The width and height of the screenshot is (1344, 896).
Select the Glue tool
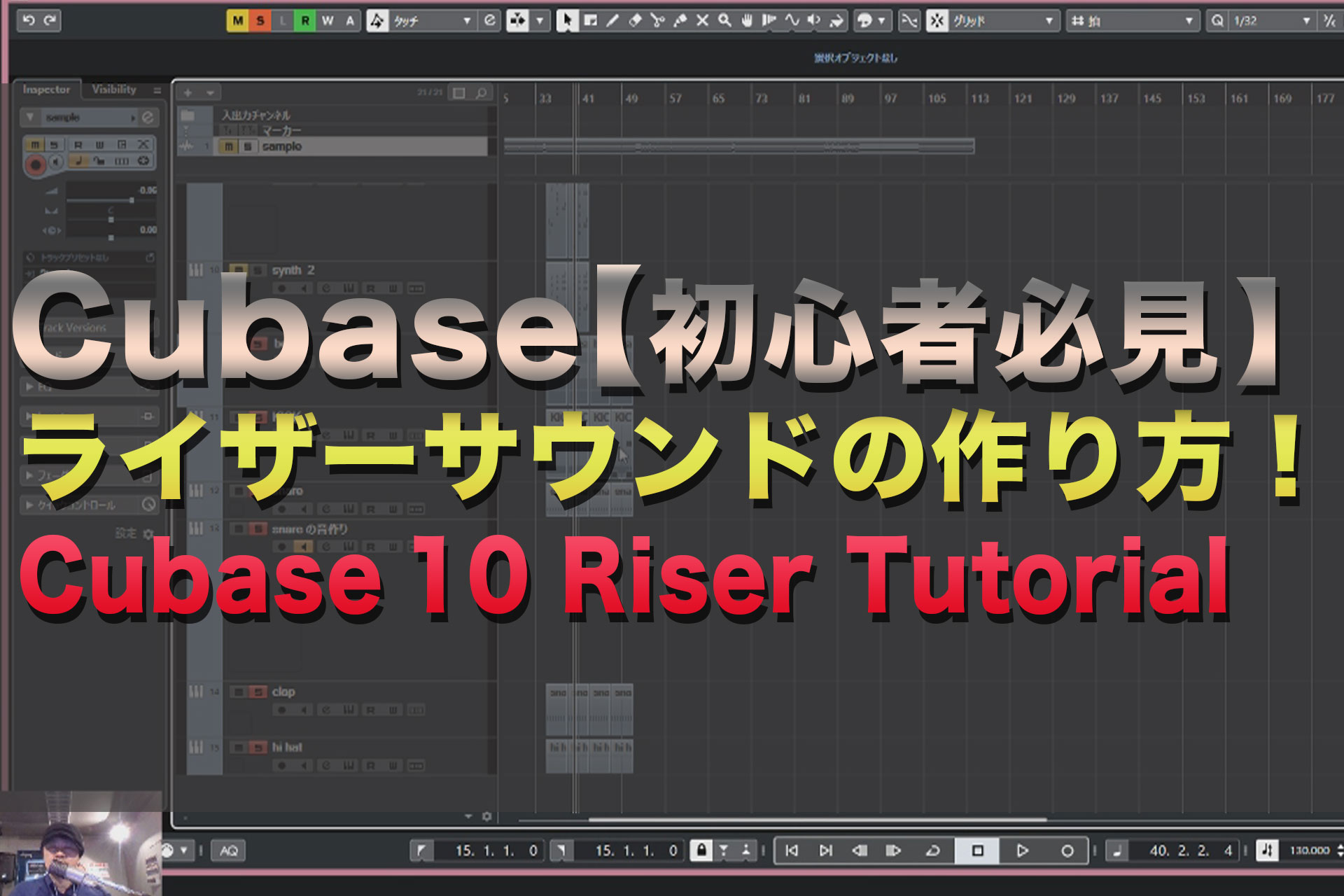pyautogui.click(x=680, y=21)
